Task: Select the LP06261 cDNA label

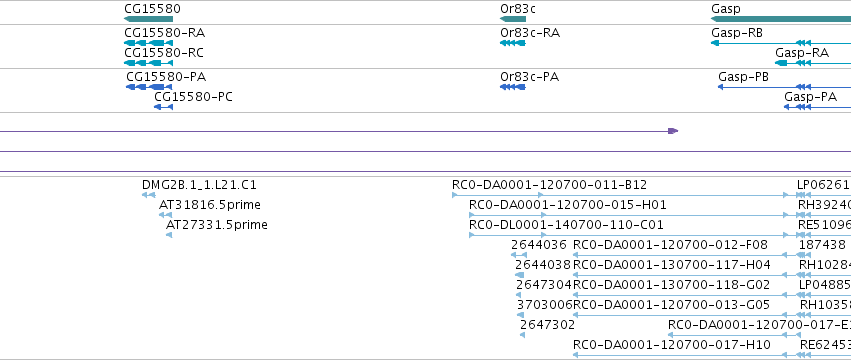Action: [823, 185]
